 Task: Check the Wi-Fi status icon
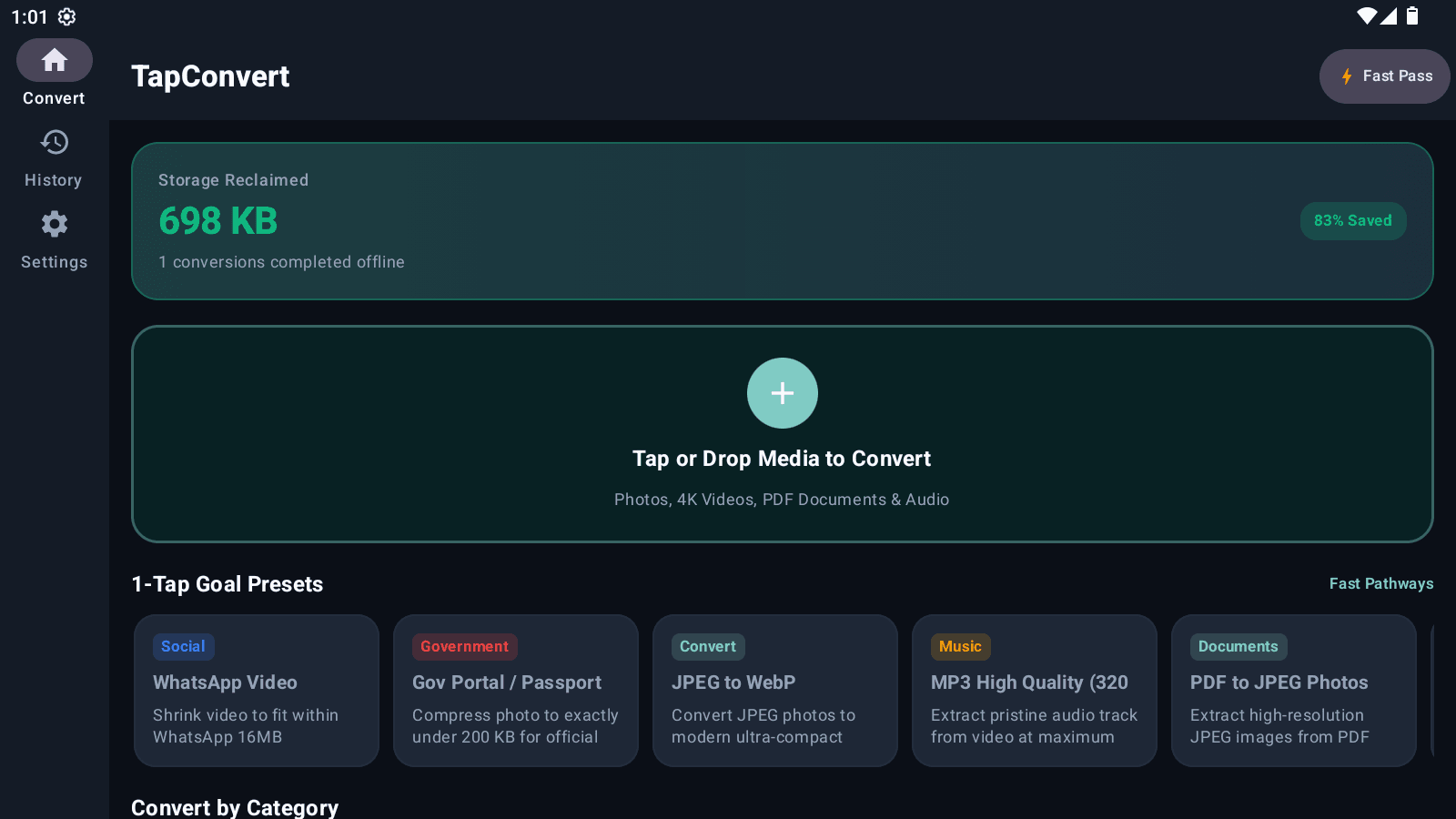pos(1367,15)
